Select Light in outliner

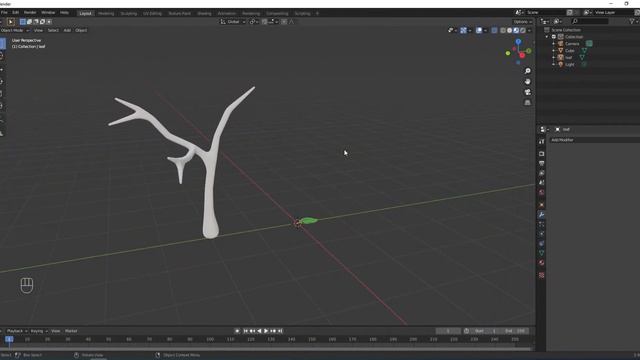coord(570,64)
